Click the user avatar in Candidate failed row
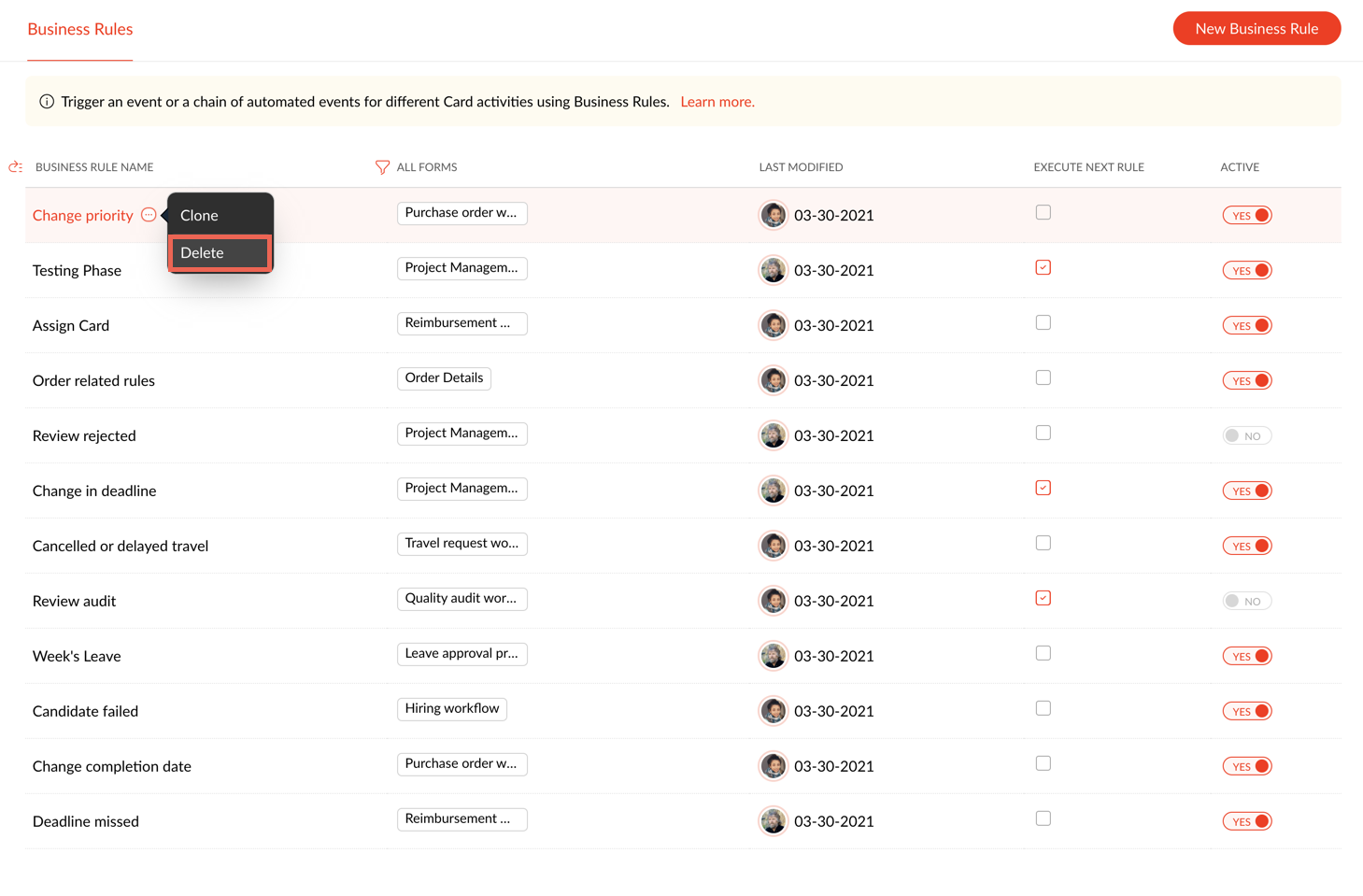1363x896 pixels. (773, 711)
